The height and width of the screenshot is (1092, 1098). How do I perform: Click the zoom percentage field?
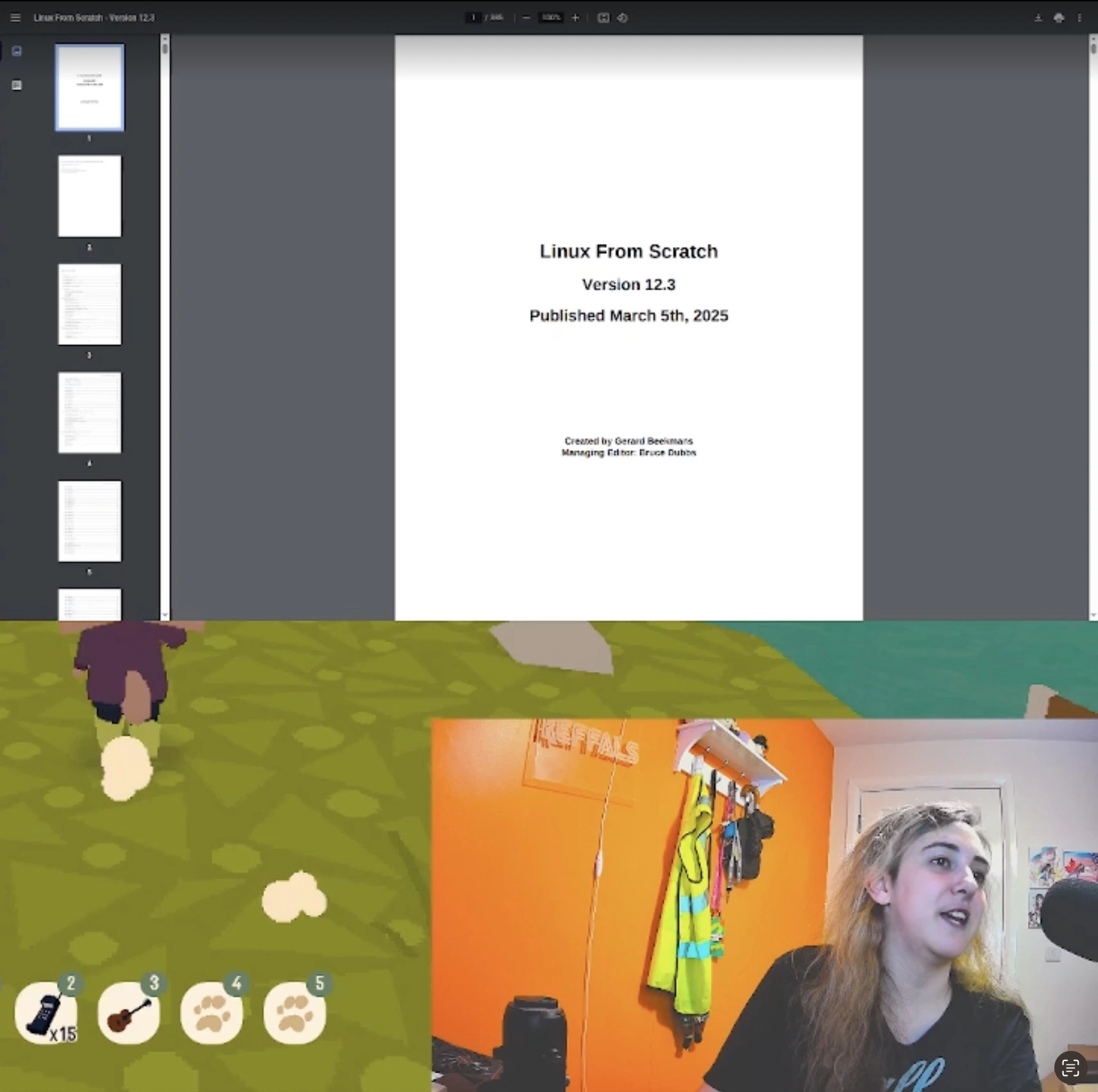[551, 17]
